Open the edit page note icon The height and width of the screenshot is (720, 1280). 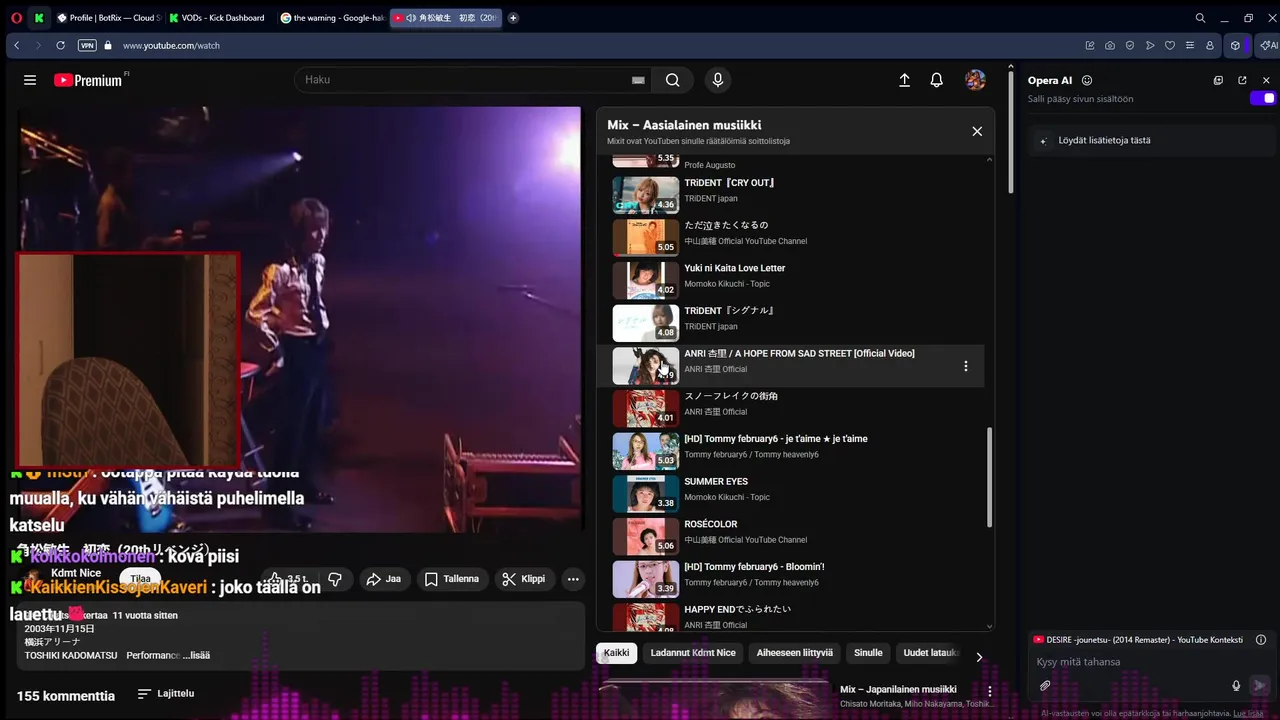pos(1090,45)
